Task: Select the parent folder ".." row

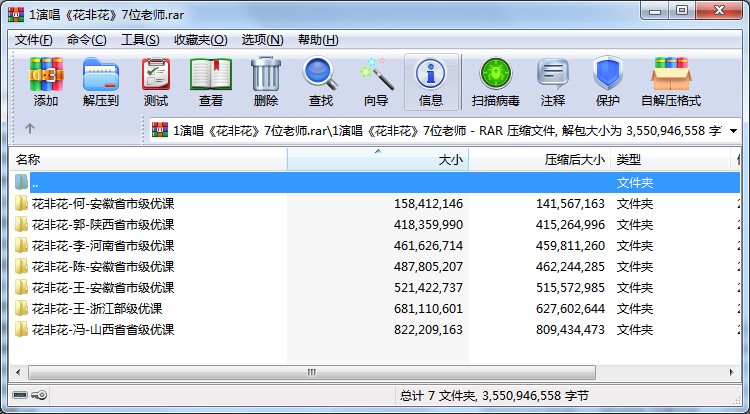Action: click(x=375, y=183)
